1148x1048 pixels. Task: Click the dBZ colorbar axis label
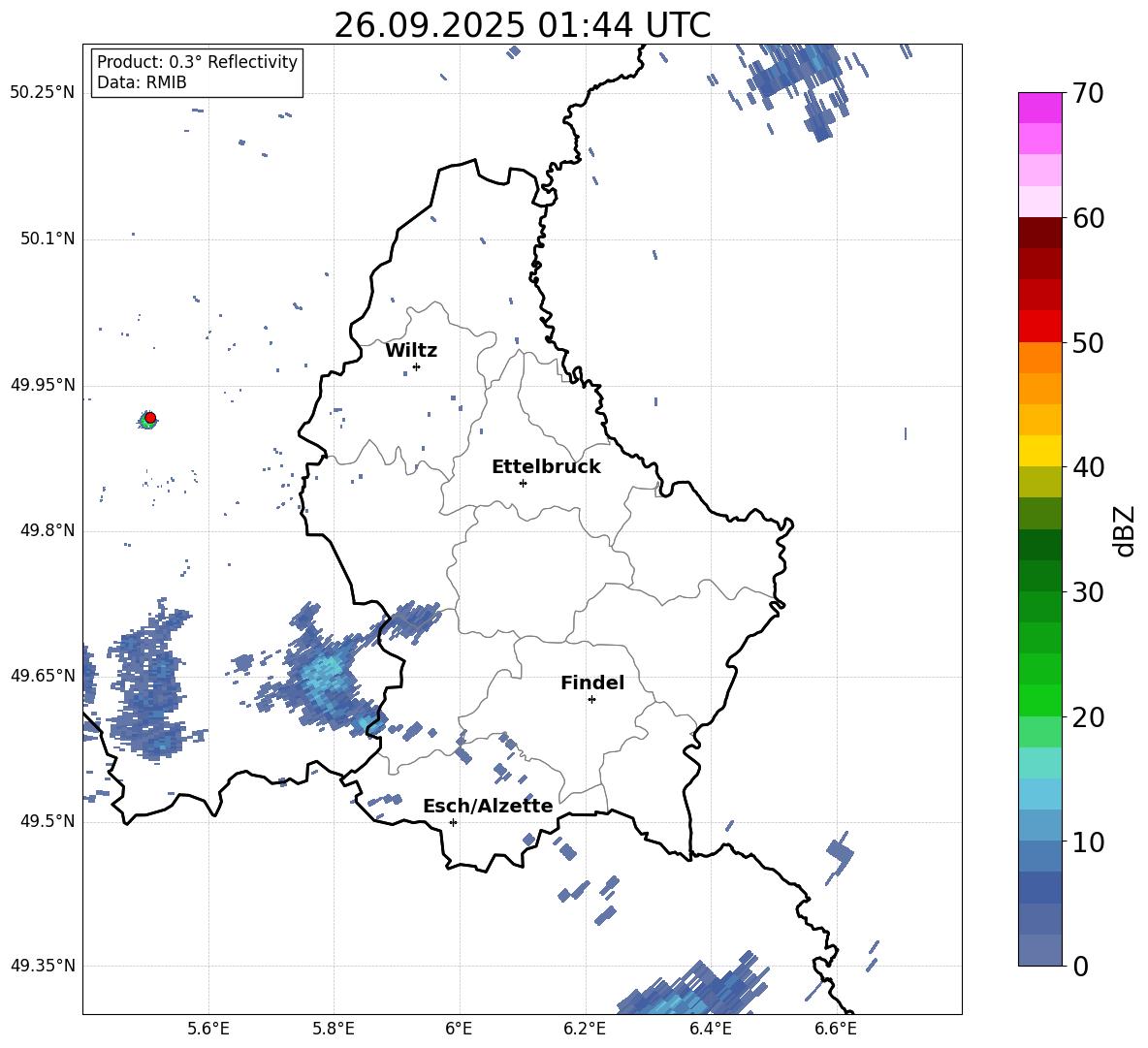point(1126,530)
